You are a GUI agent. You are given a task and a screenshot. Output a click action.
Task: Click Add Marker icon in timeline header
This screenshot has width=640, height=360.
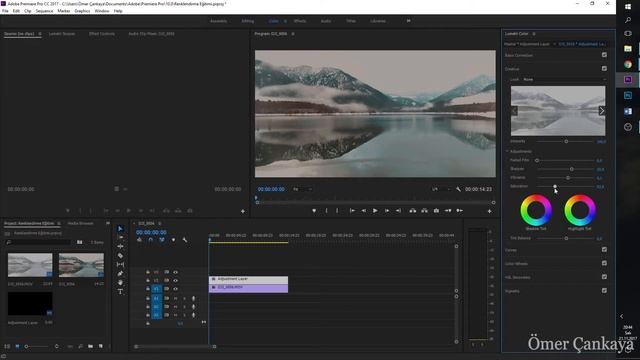[x=173, y=240]
